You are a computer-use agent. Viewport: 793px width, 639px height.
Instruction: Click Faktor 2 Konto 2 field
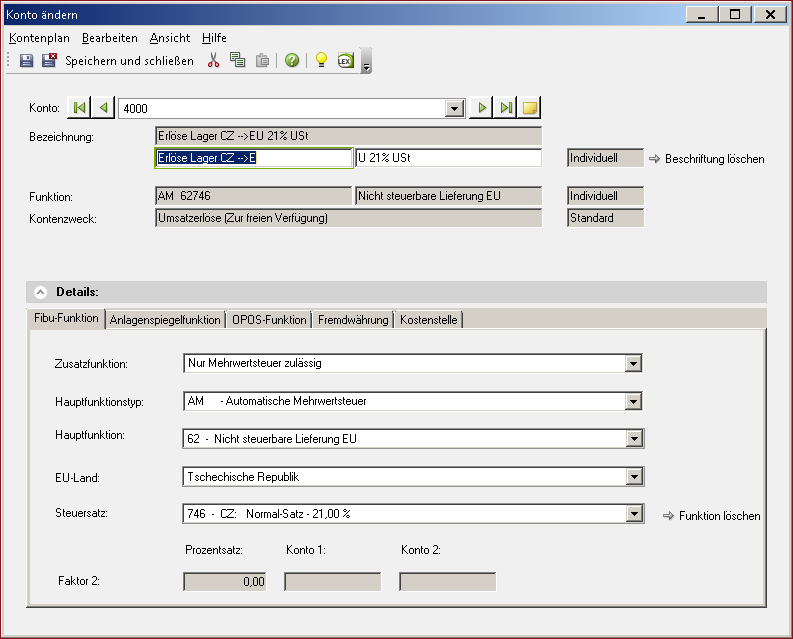448,582
